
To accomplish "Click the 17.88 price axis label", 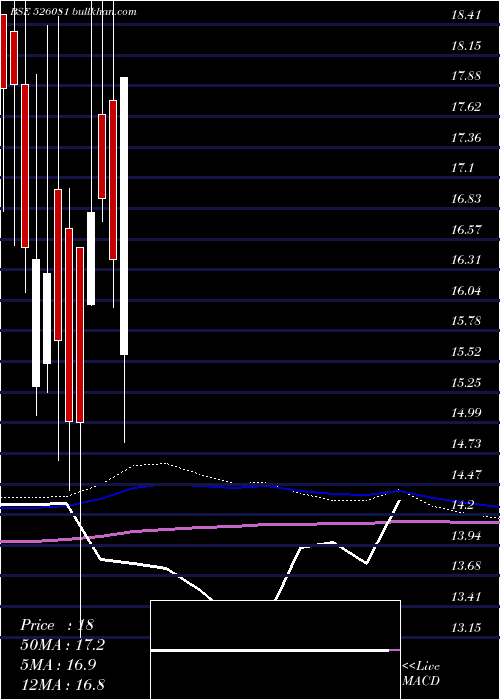I will click(466, 76).
